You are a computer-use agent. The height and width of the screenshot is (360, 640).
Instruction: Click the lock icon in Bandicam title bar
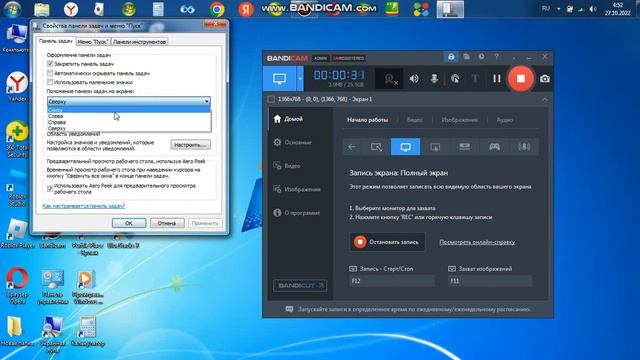point(451,57)
